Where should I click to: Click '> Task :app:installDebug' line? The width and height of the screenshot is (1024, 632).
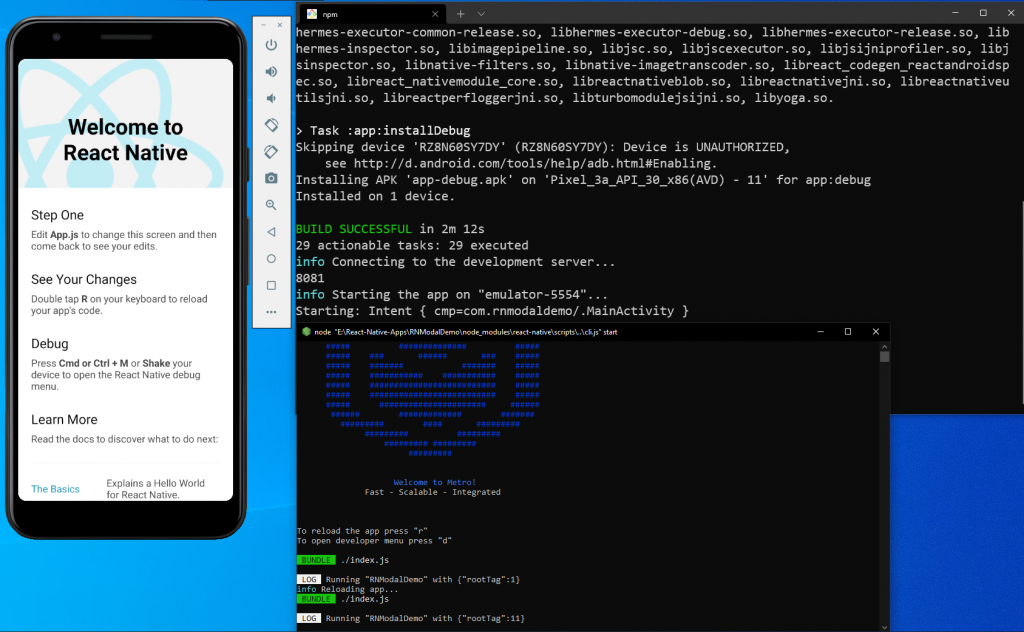[383, 131]
